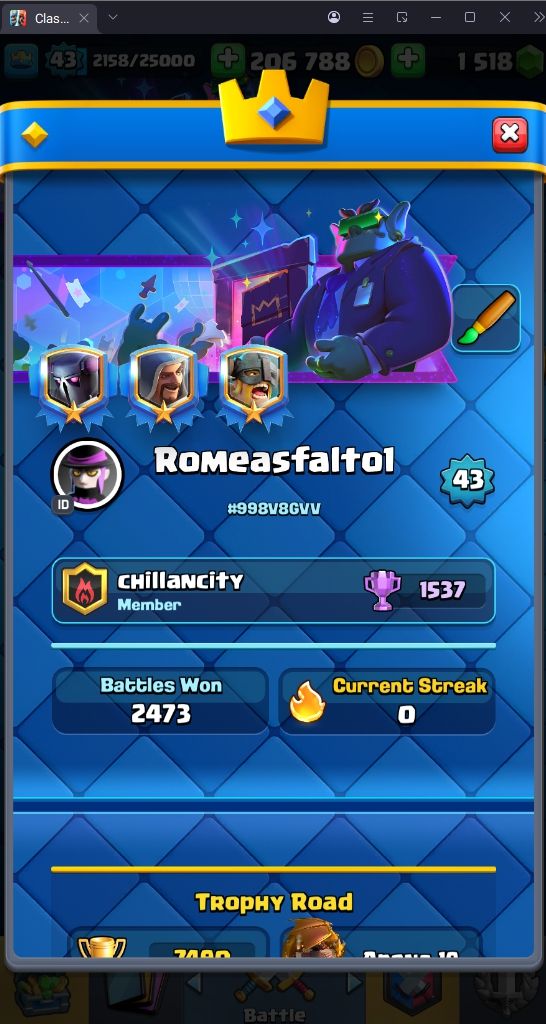Click the Current Streak flame icon
Image resolution: width=546 pixels, height=1024 pixels.
click(307, 702)
